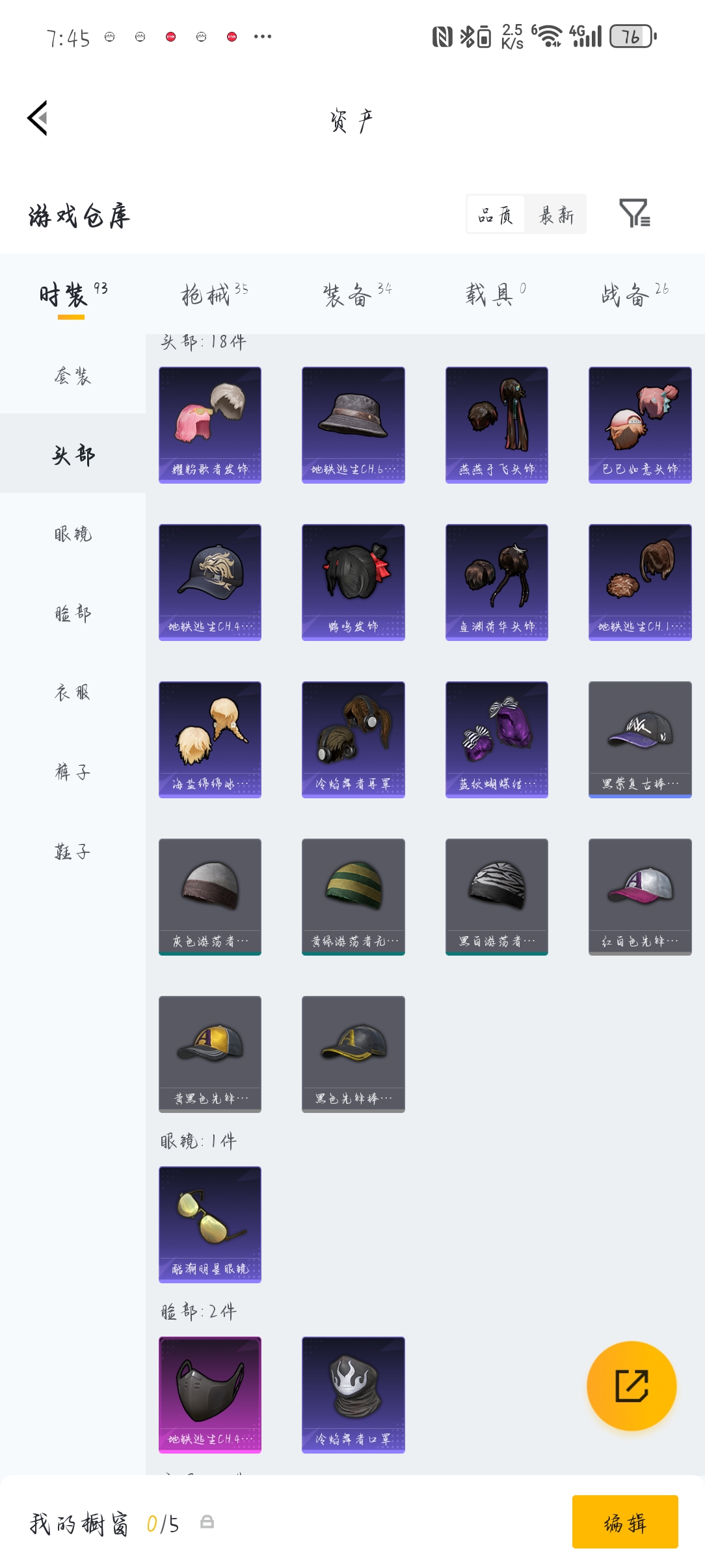Switch sorting to 最新
This screenshot has width=705, height=1568.
(556, 215)
